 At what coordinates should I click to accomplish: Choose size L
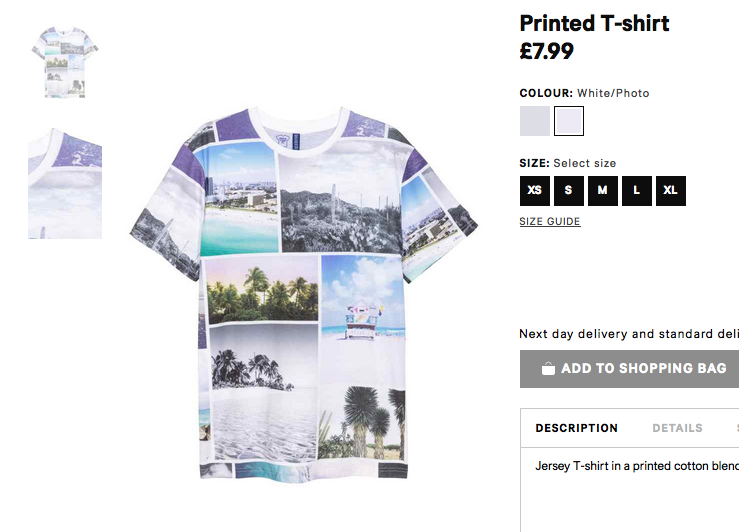pos(637,191)
